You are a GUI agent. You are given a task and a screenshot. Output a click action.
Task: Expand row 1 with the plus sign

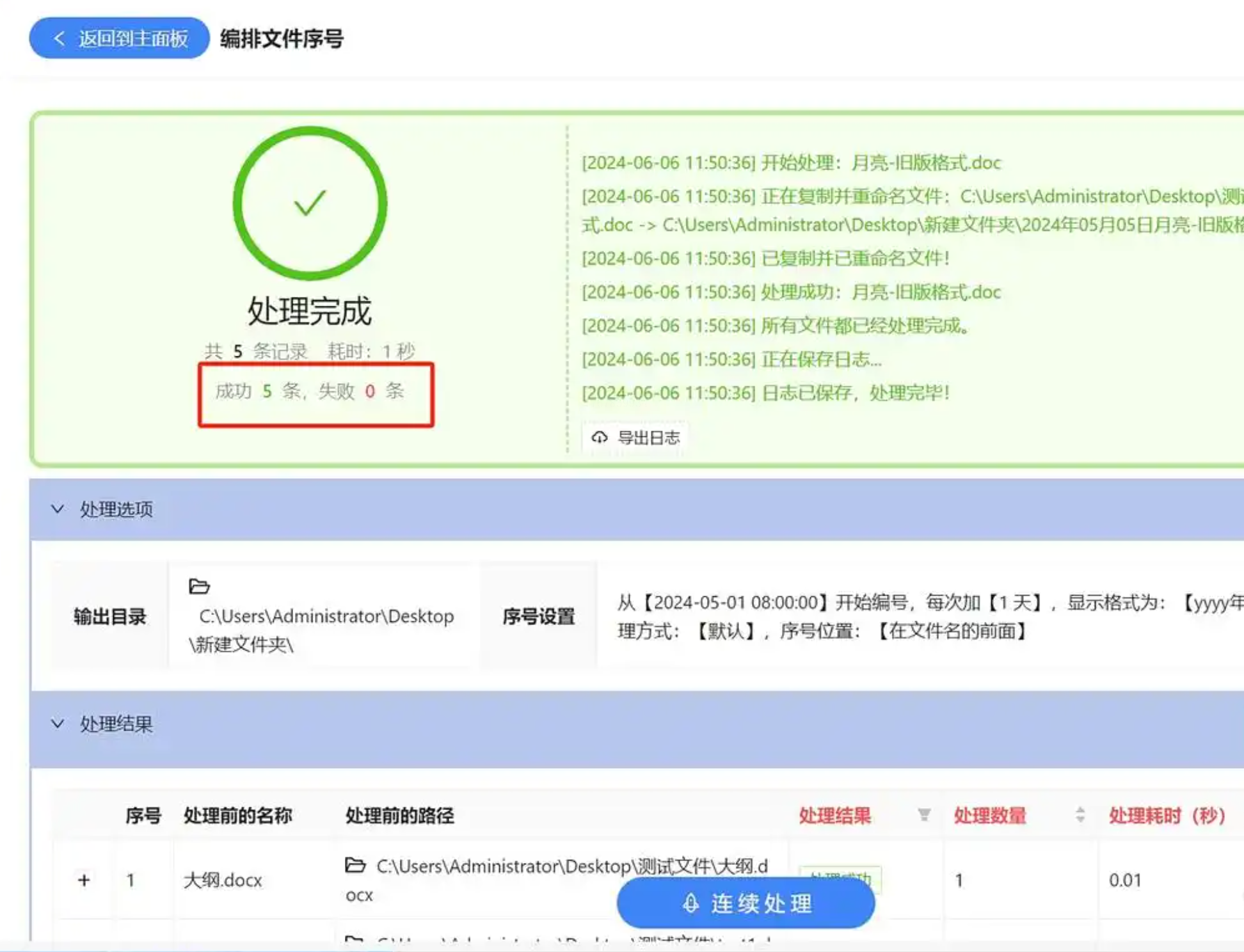pos(84,880)
